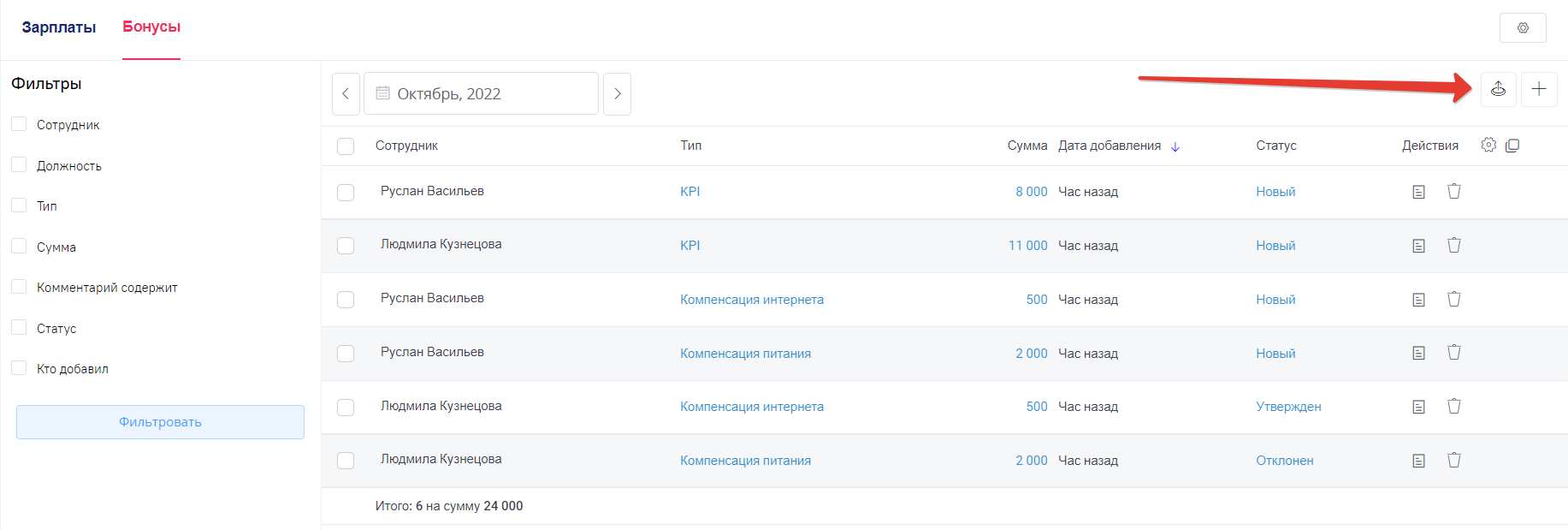Toggle the select-all checkbox in table header

pos(346,146)
